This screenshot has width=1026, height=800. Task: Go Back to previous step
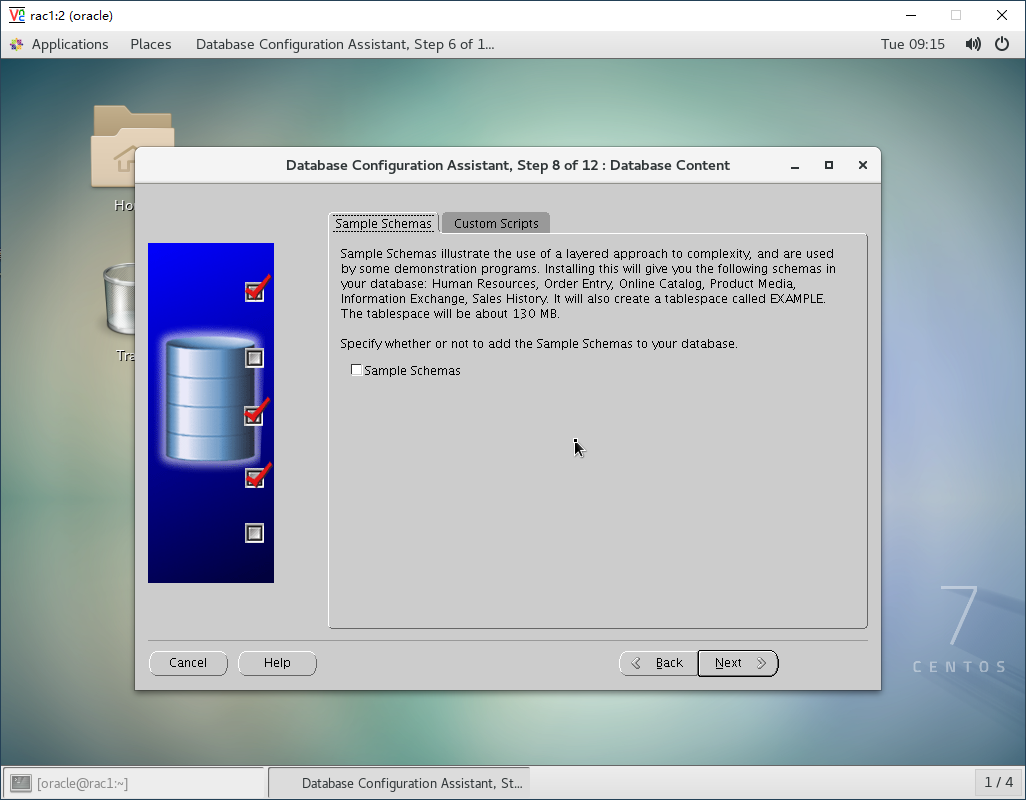pyautogui.click(x=658, y=663)
